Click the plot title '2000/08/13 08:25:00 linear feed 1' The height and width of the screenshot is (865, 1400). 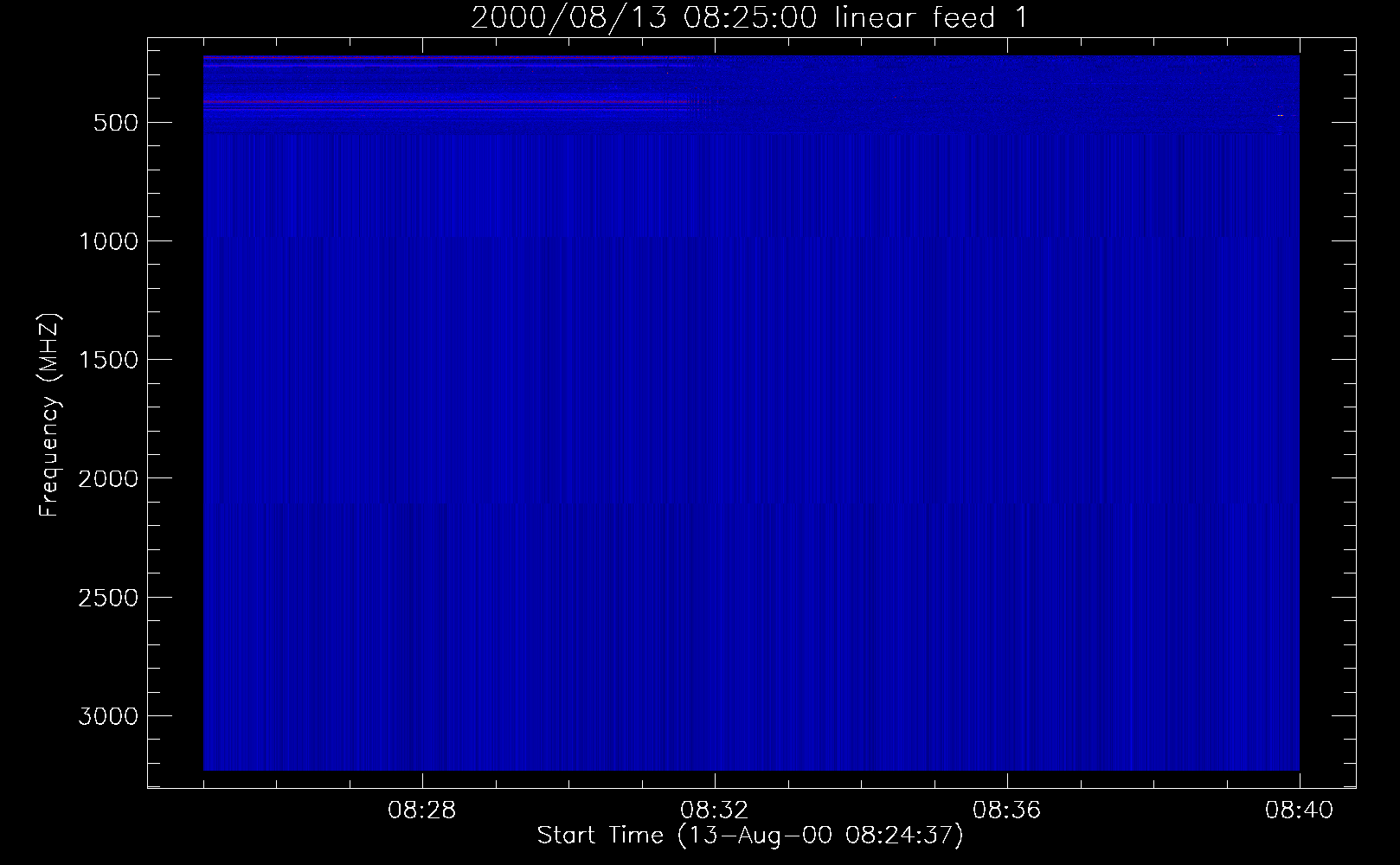tap(750, 17)
